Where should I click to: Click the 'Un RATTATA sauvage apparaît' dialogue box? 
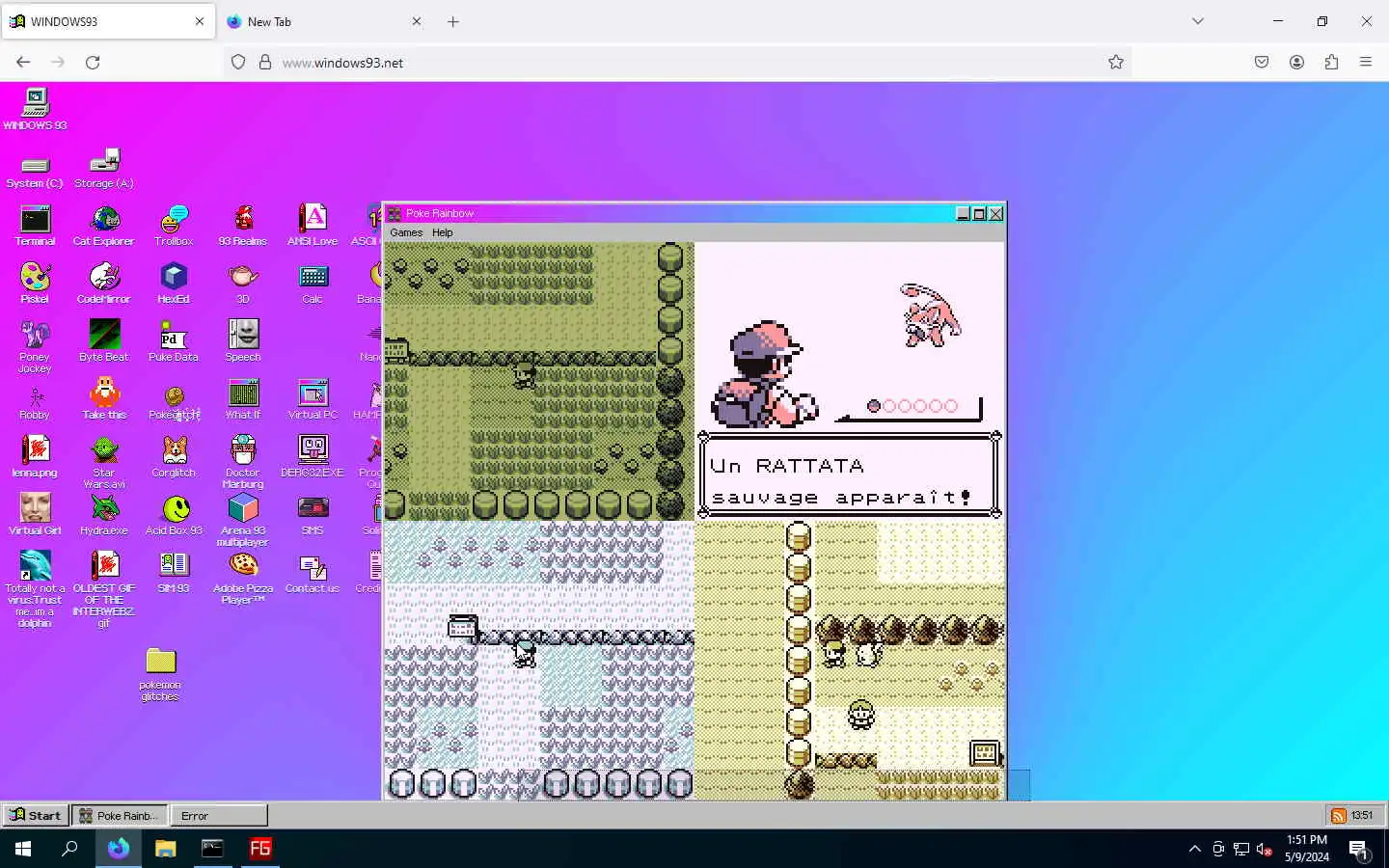pyautogui.click(x=849, y=475)
